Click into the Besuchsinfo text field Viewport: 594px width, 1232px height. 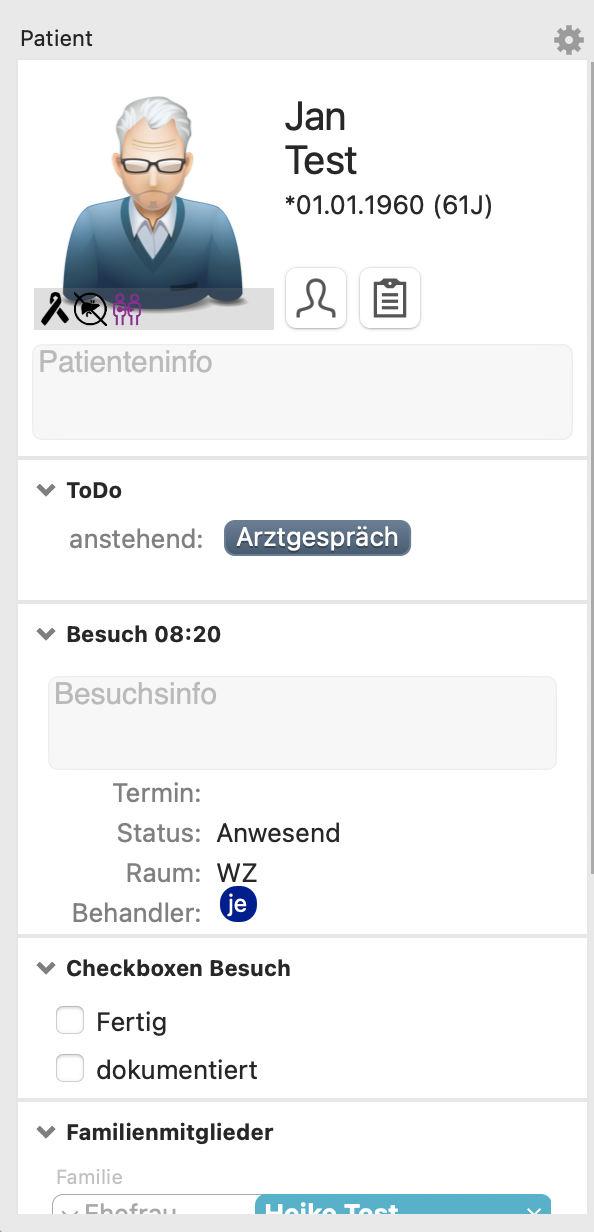point(302,723)
